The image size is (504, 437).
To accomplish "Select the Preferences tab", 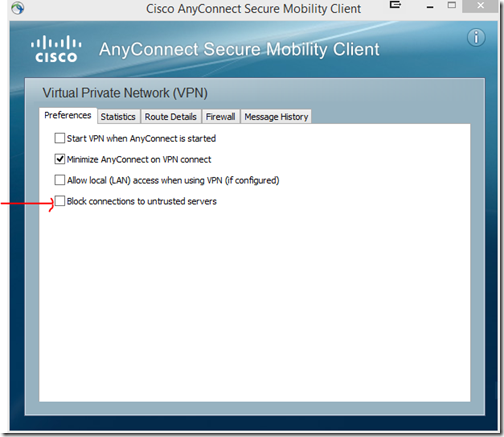I will [x=68, y=115].
